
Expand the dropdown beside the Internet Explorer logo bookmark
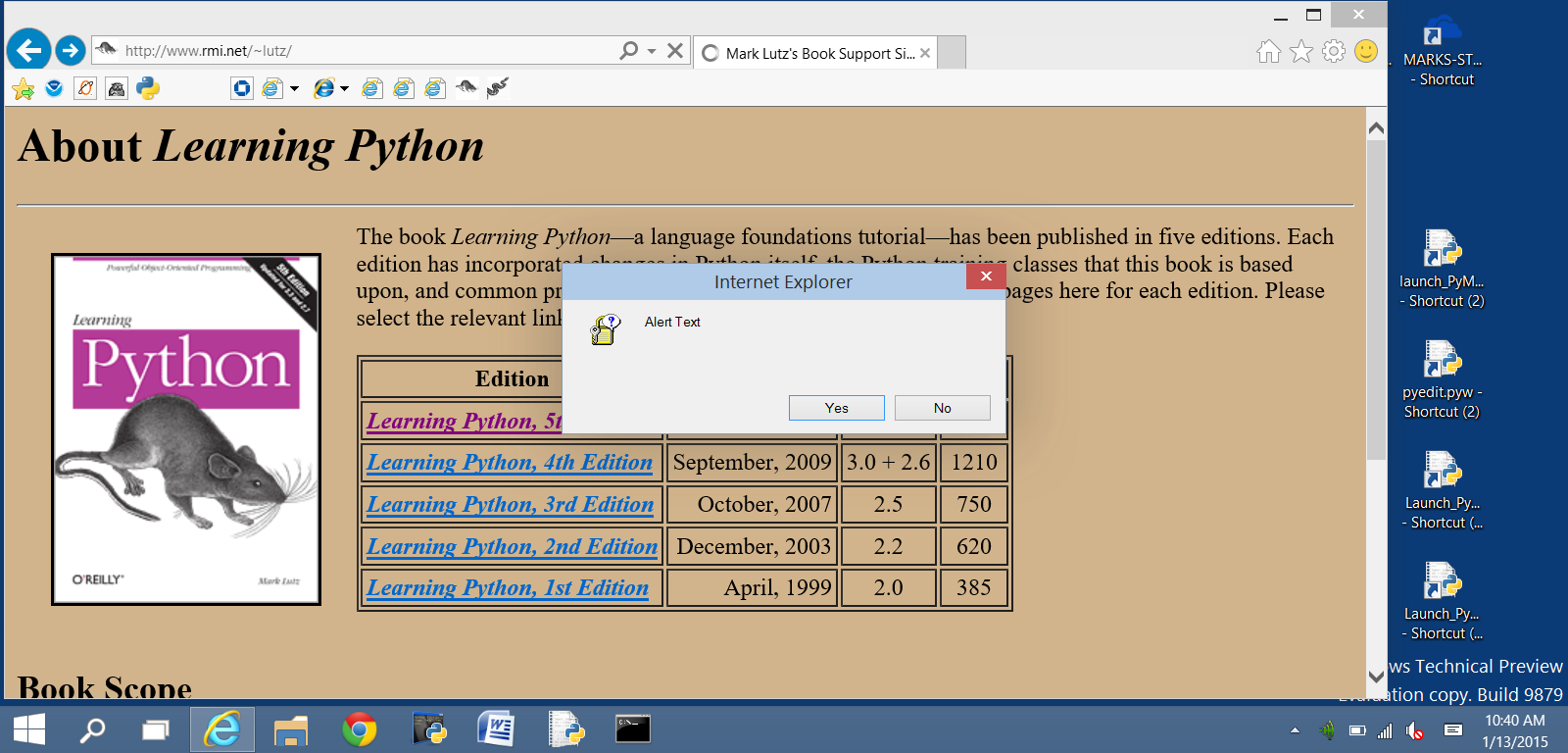[x=344, y=89]
